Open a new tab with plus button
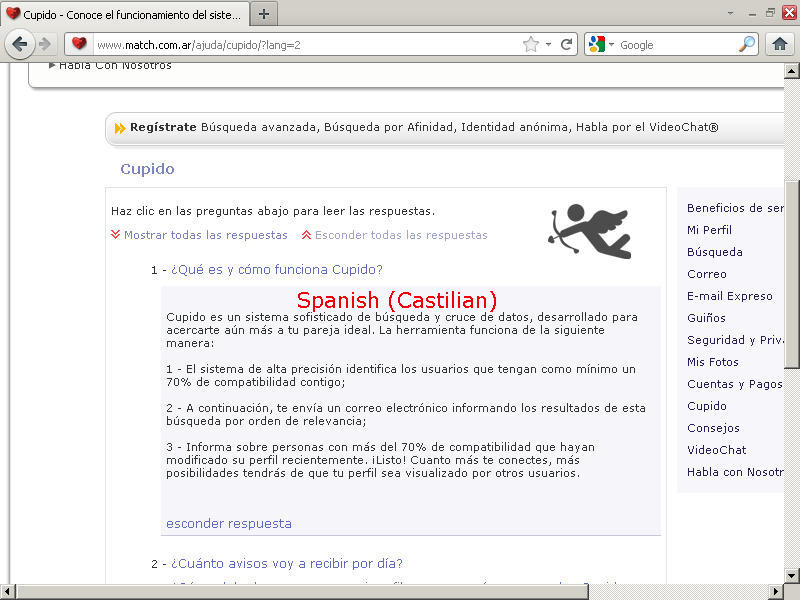This screenshot has width=800, height=600. pos(264,14)
